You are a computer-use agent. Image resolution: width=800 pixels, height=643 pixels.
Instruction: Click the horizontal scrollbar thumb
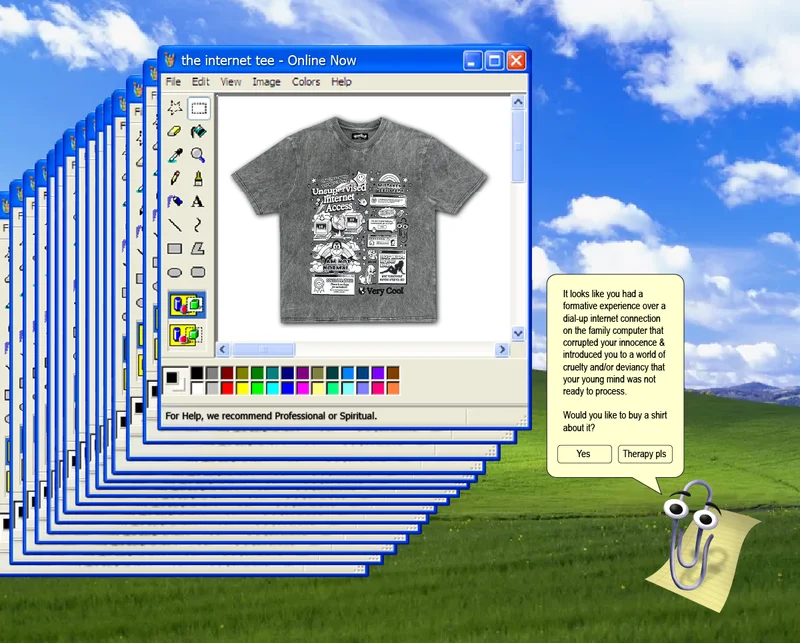click(x=263, y=349)
